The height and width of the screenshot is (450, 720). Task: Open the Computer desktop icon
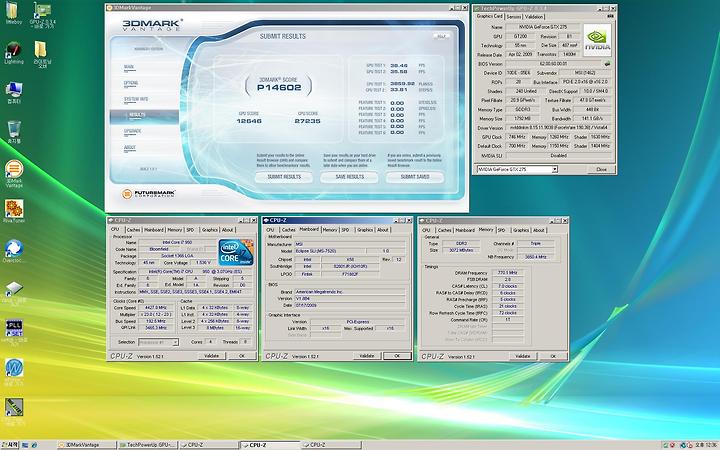pos(14,90)
